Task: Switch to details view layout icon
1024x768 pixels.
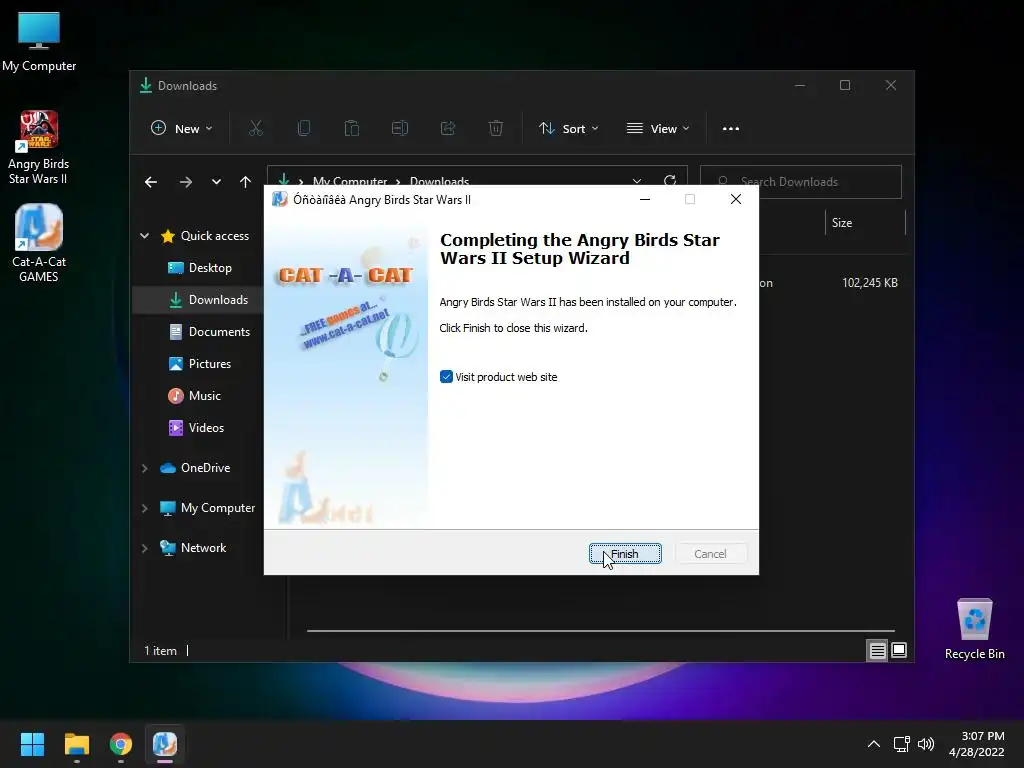Action: click(877, 650)
